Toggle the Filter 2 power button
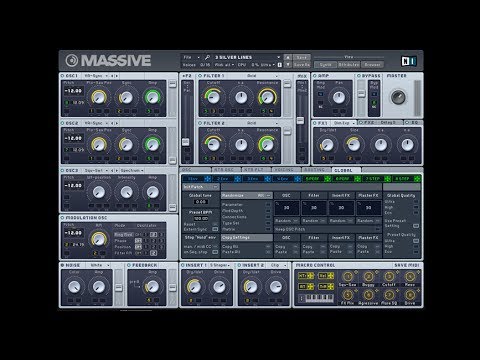This screenshot has height=360, width=480. (200, 123)
